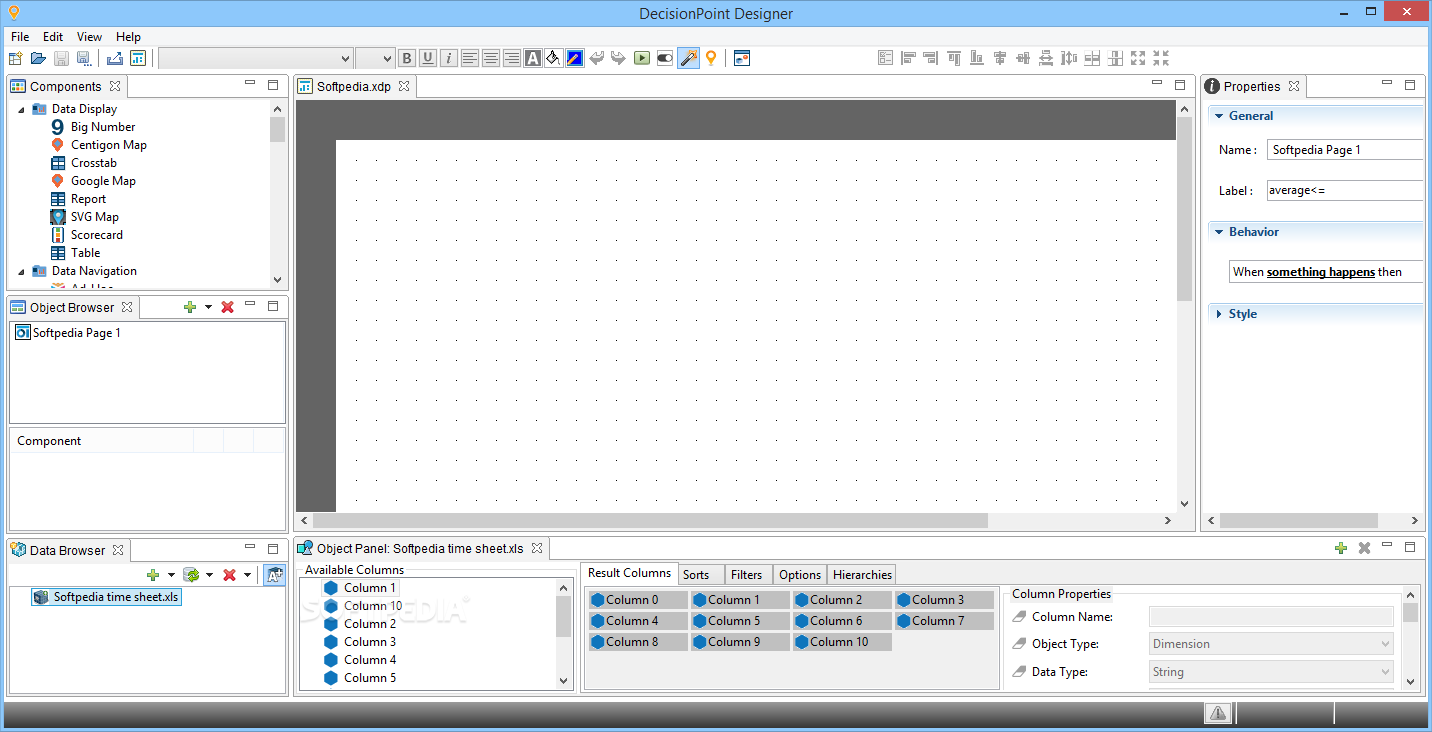Toggle Underline formatting

tap(428, 58)
